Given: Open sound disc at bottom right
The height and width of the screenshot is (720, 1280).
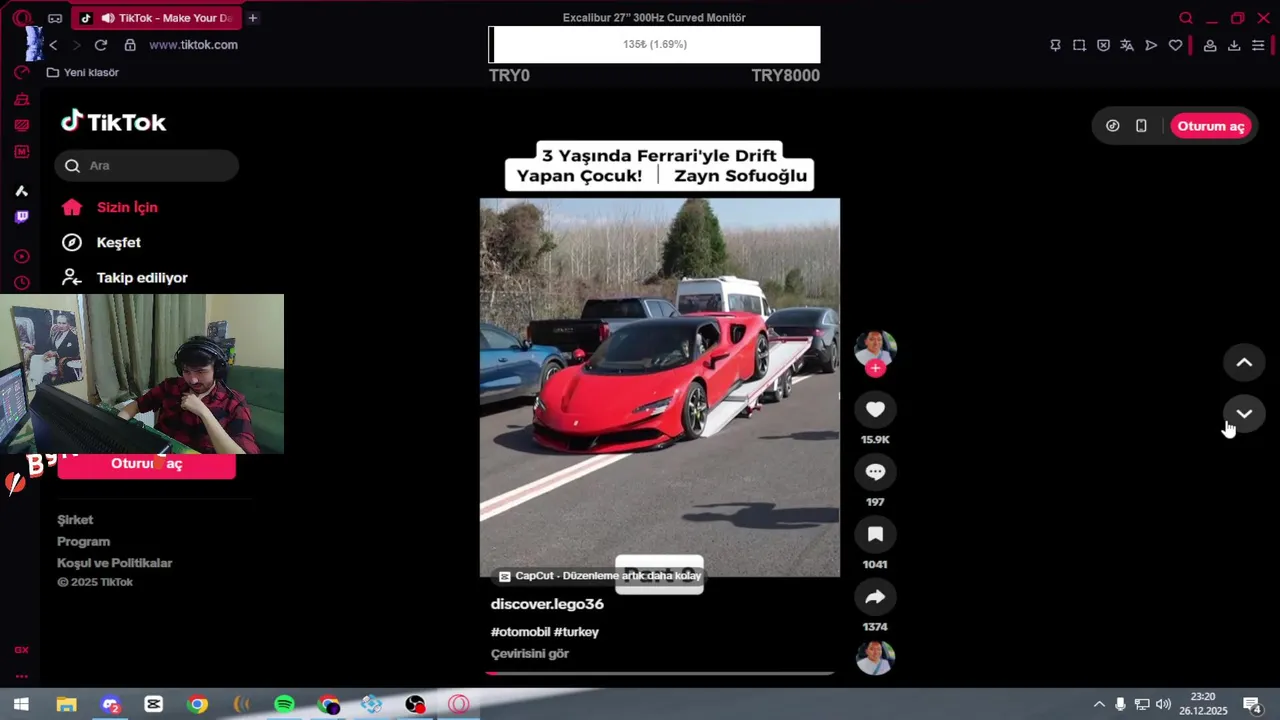Looking at the screenshot, I should click(x=875, y=657).
